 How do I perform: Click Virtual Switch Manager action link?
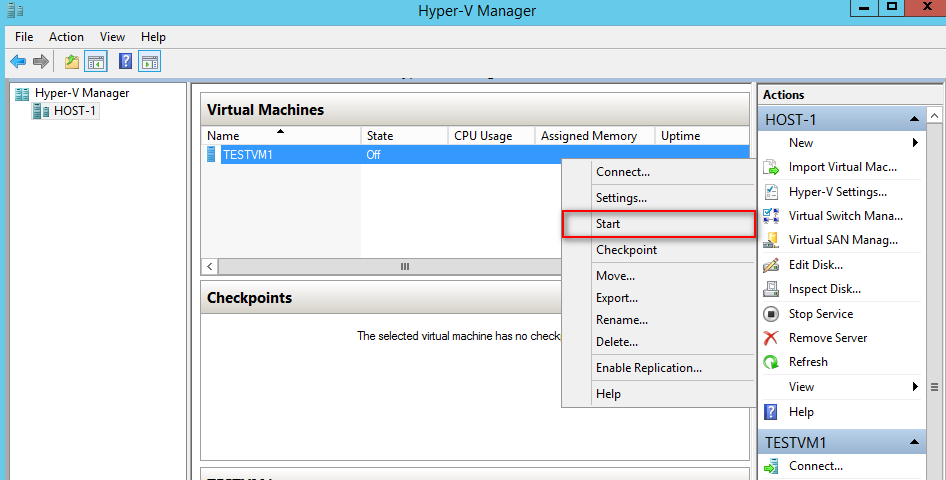[x=846, y=216]
